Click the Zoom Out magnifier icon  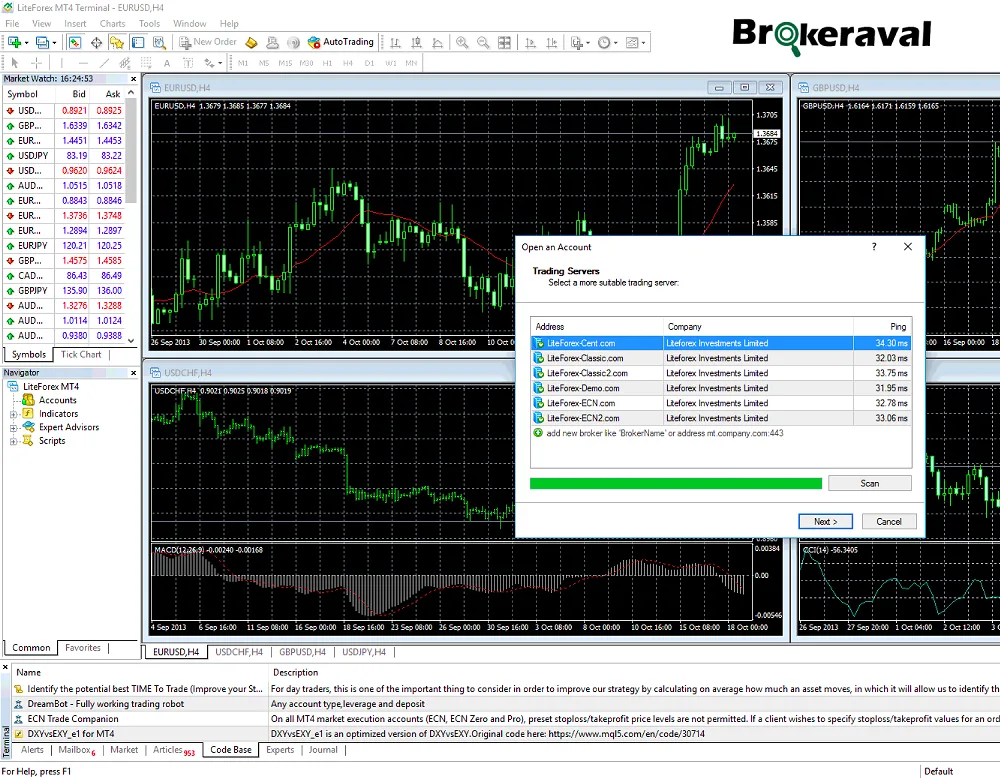point(483,42)
